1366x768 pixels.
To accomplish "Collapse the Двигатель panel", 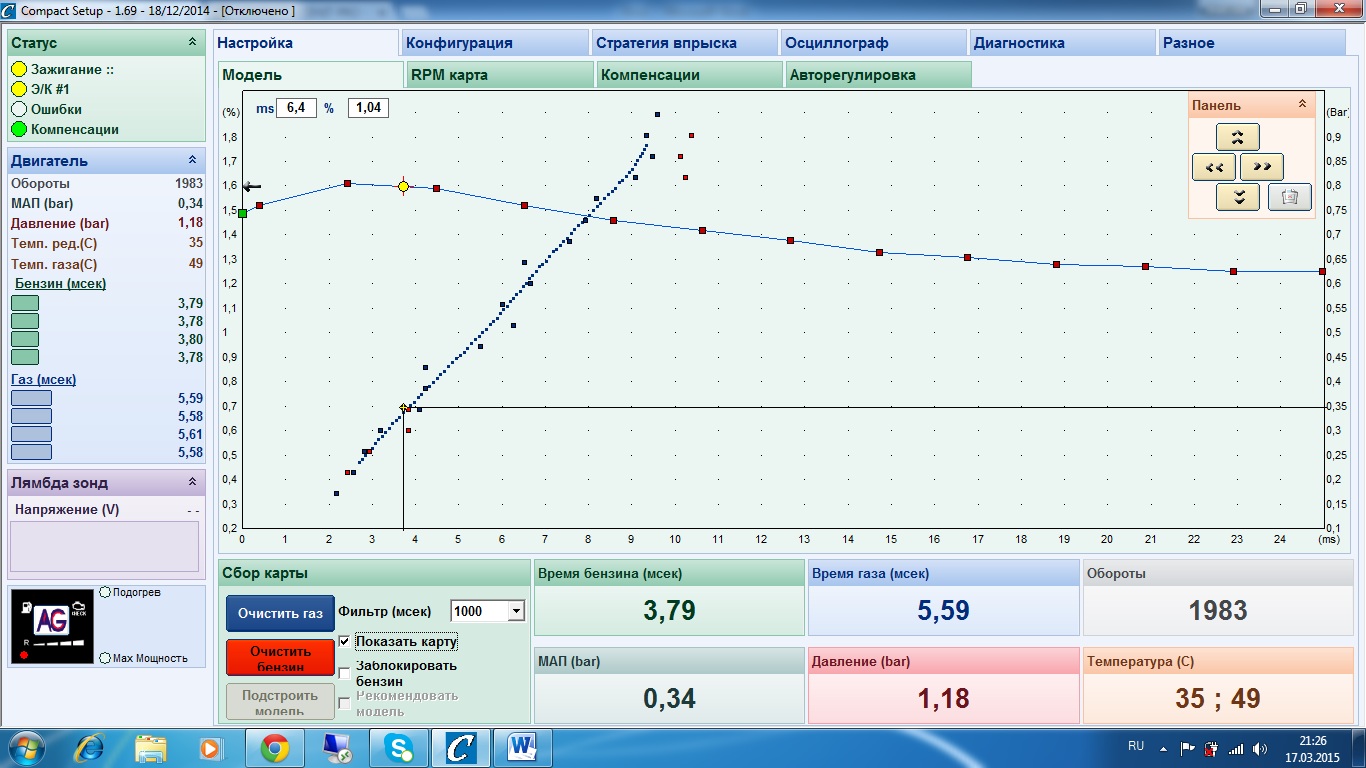I will coord(192,161).
